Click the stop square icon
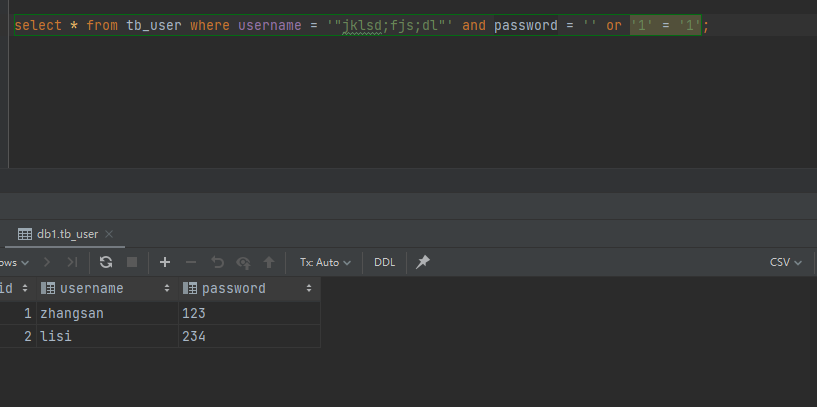 click(x=132, y=262)
